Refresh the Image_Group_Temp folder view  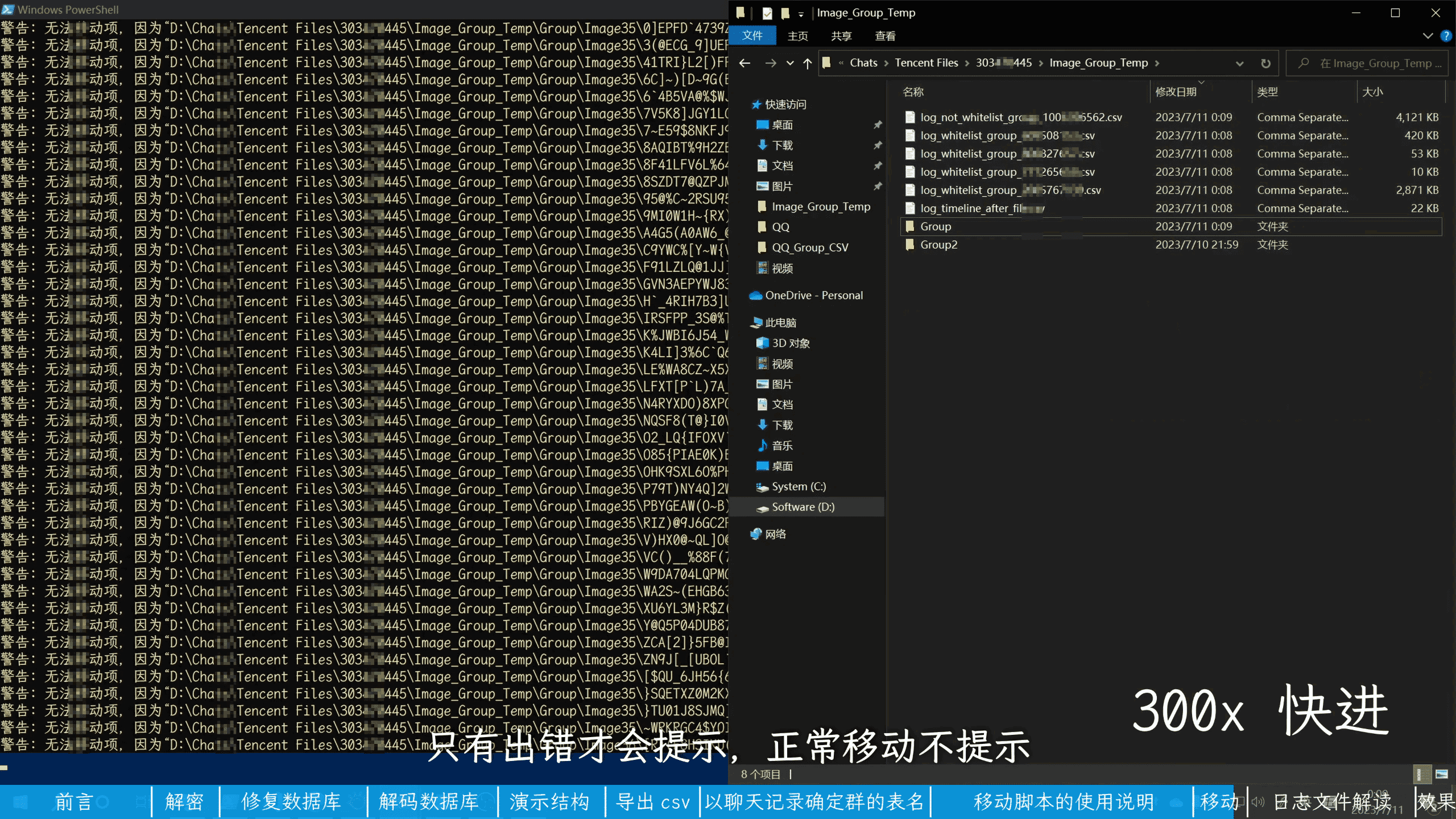[1265, 63]
